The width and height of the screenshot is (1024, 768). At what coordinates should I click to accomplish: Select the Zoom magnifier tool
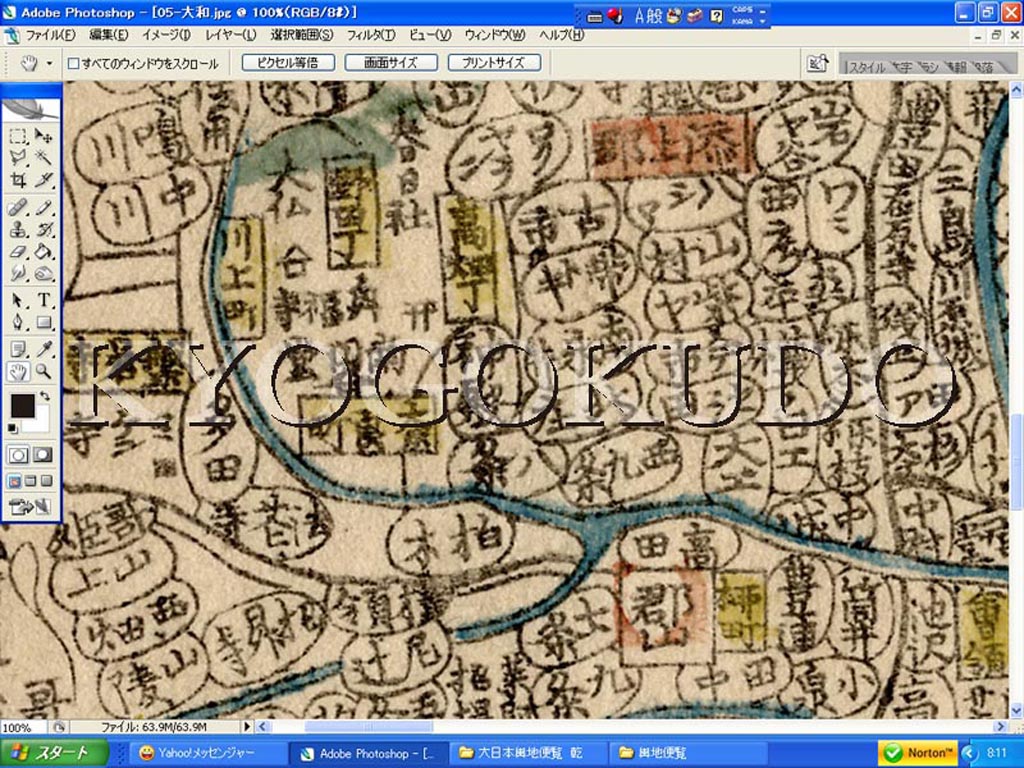[43, 372]
